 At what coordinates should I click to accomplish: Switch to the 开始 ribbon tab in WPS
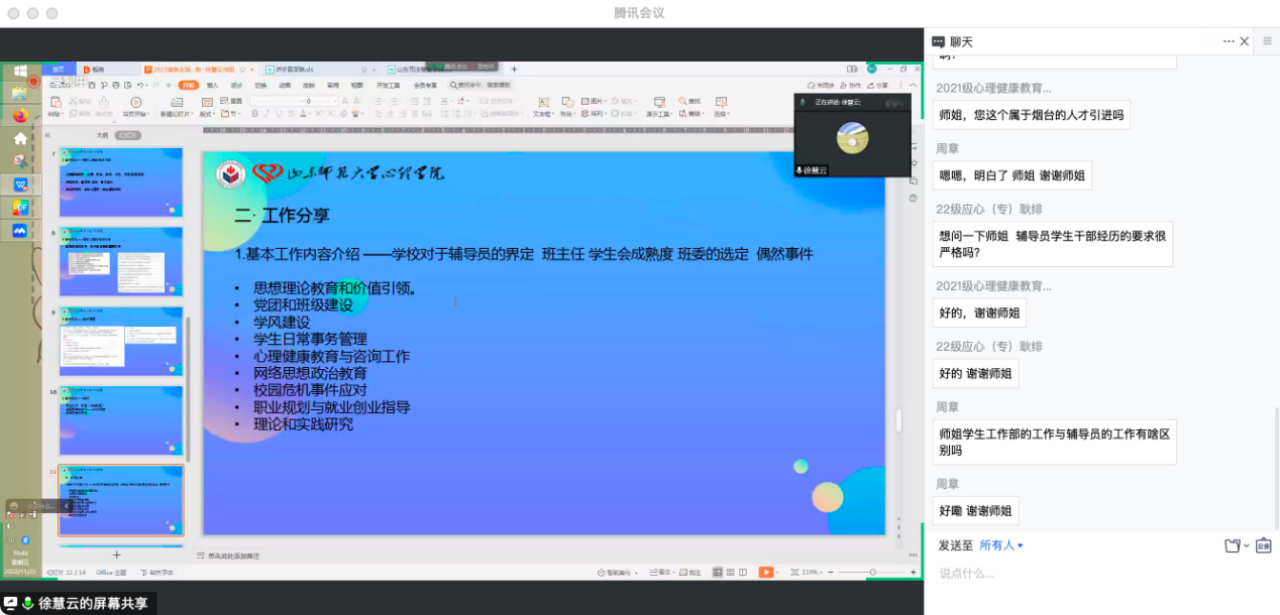[x=188, y=85]
